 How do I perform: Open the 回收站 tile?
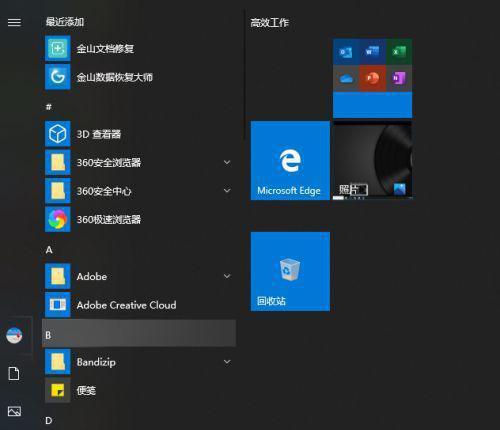point(290,272)
